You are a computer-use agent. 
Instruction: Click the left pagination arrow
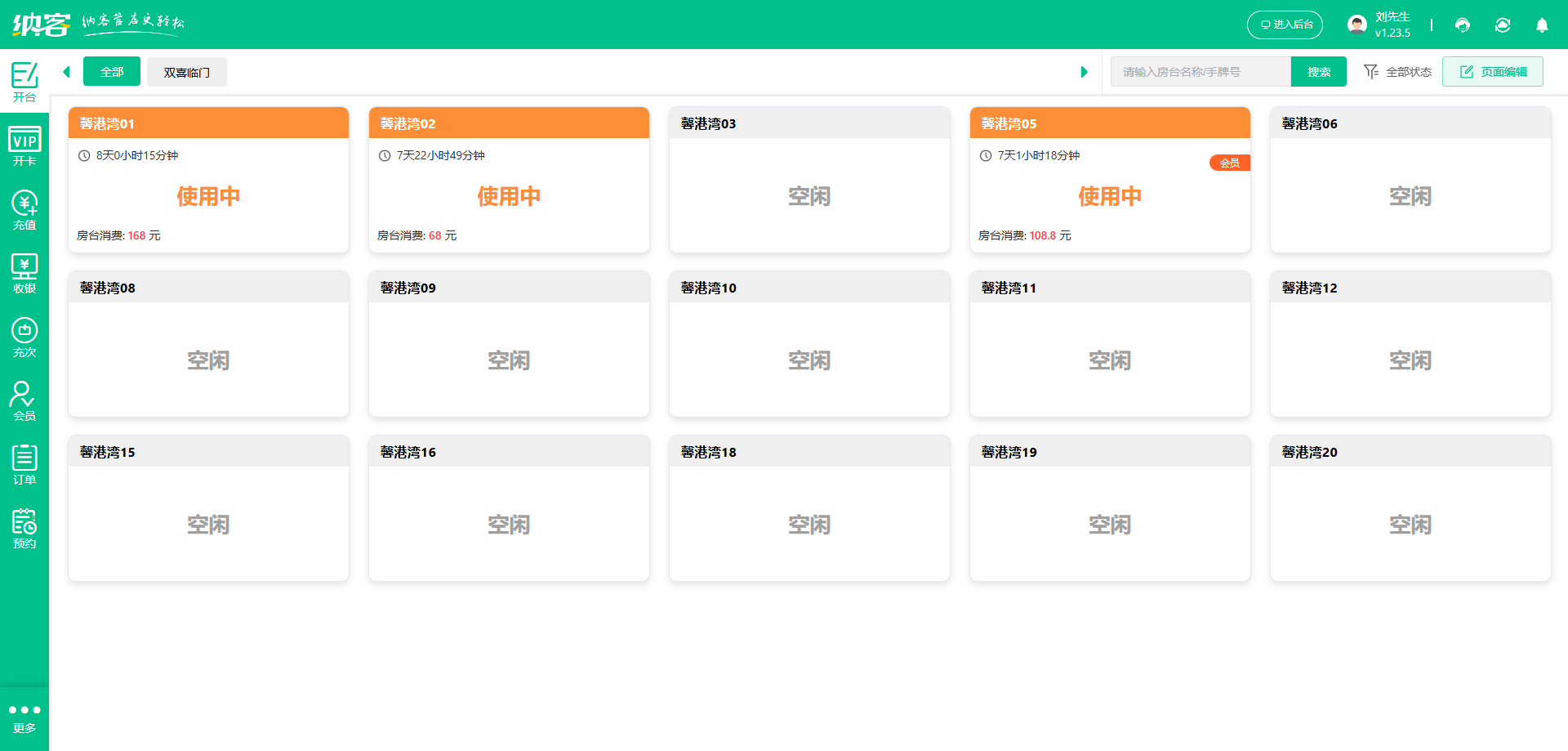(x=66, y=72)
